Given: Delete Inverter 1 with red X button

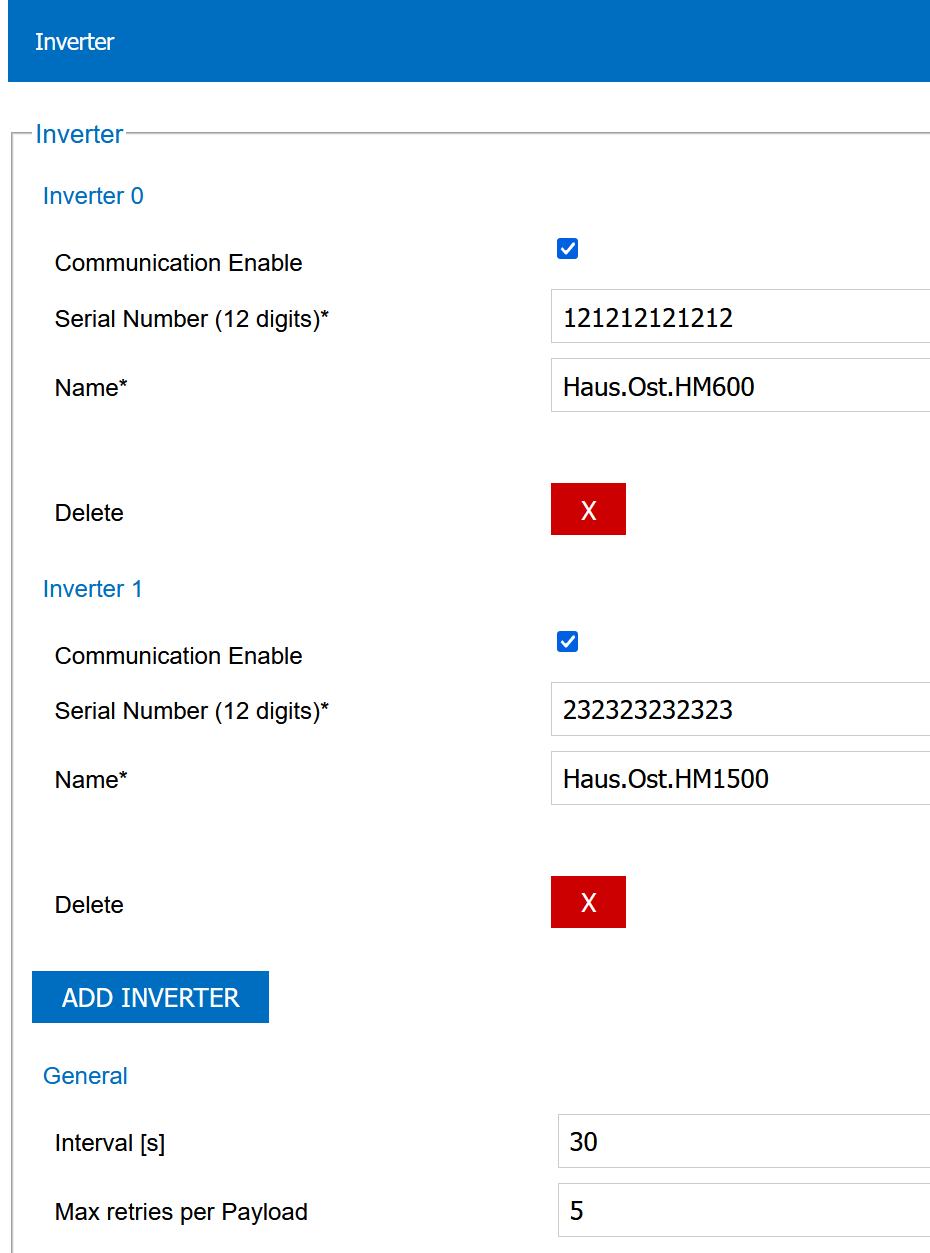Looking at the screenshot, I should point(588,903).
